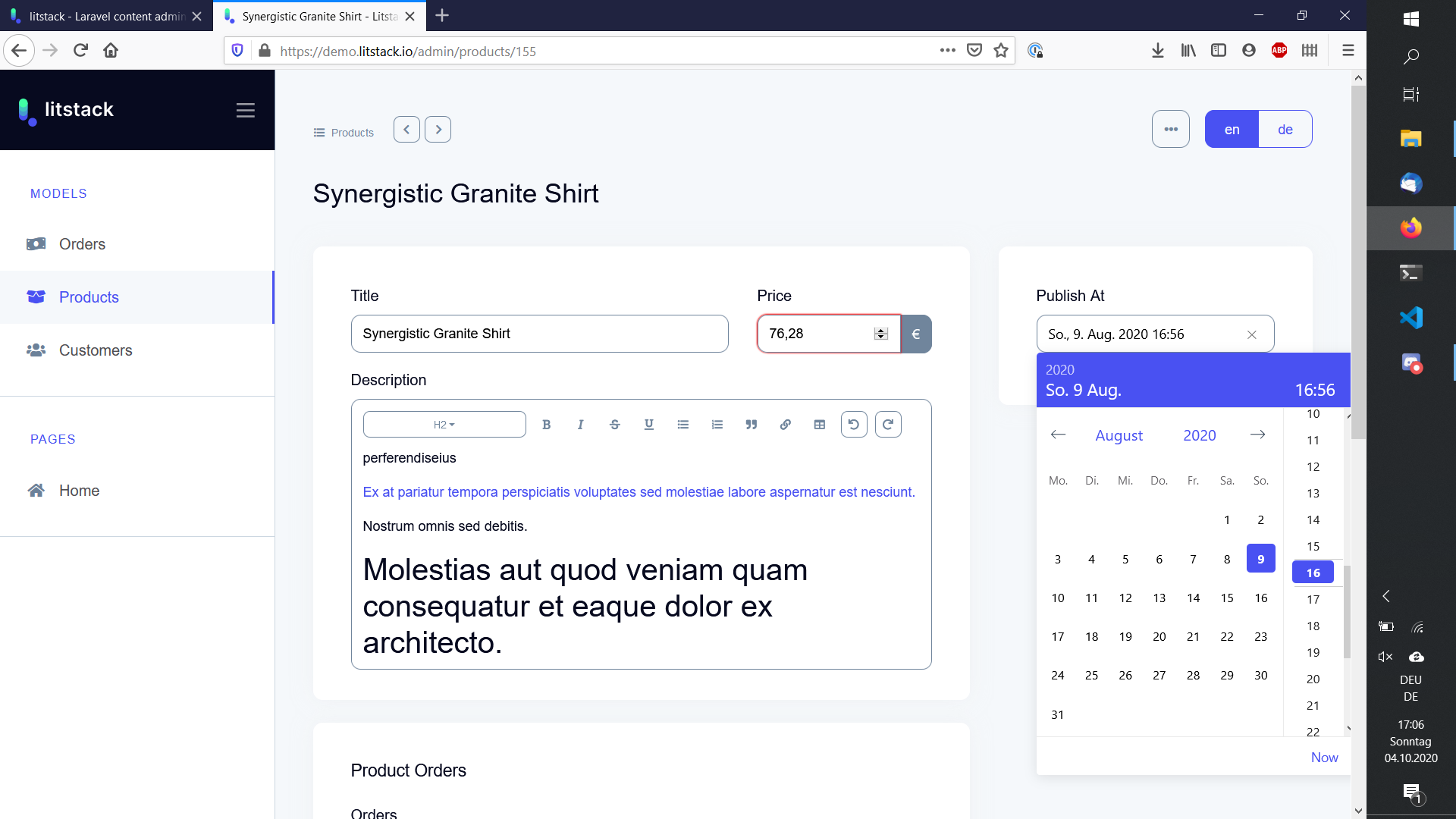The height and width of the screenshot is (819, 1456).
Task: Click Now in the date picker
Action: (x=1324, y=757)
